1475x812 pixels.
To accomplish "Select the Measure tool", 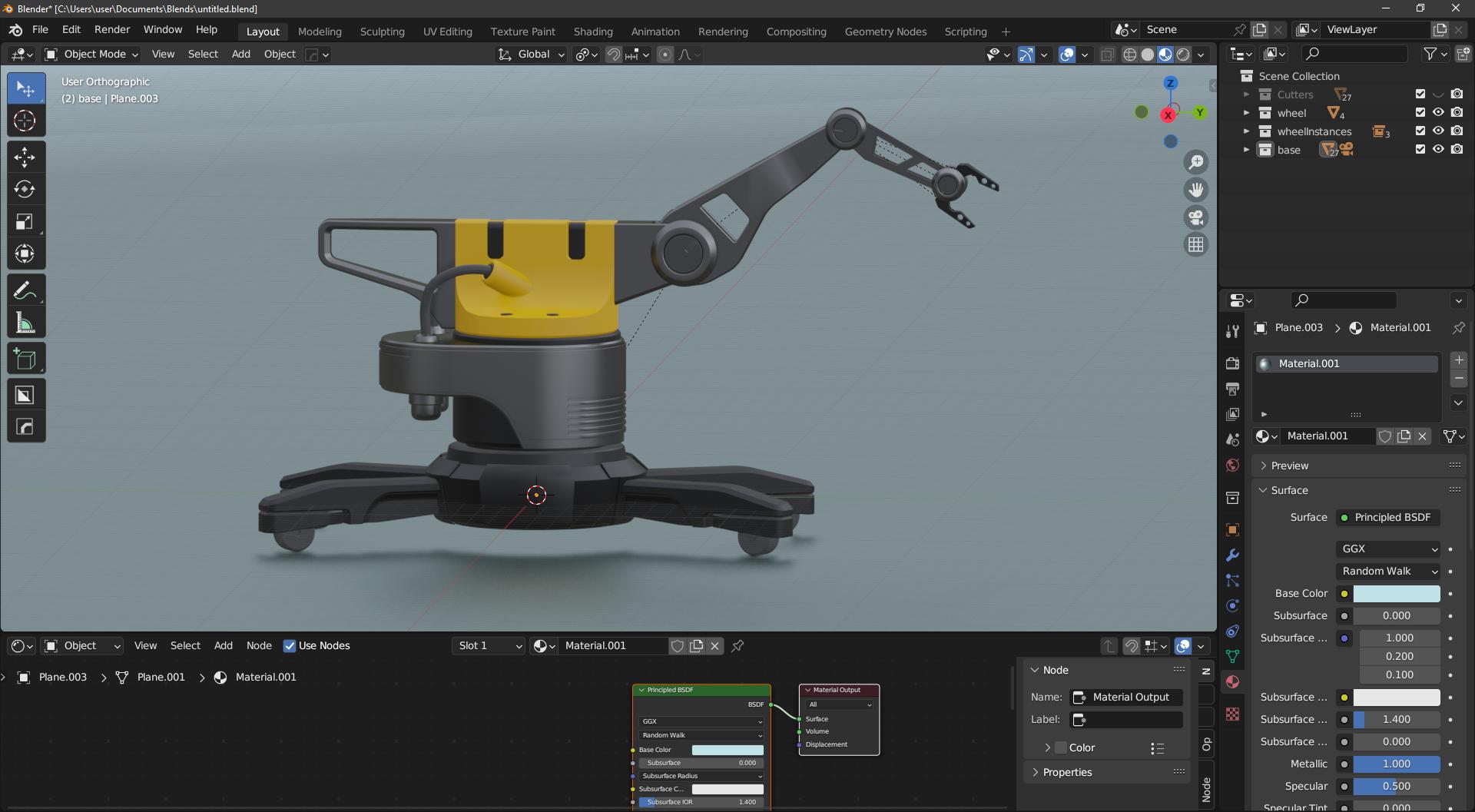I will coord(25,323).
